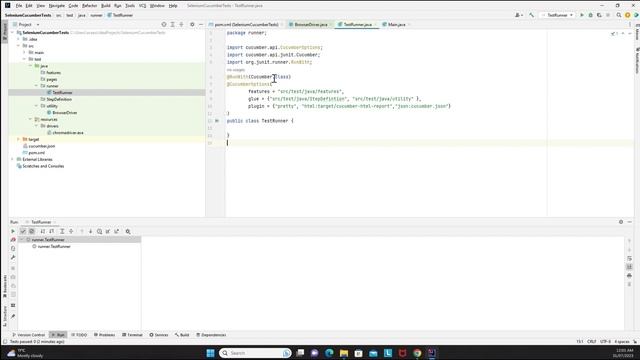The image size is (640, 360).
Task: Open Search Everywhere magnifier in top toolbar
Action: coord(619,15)
